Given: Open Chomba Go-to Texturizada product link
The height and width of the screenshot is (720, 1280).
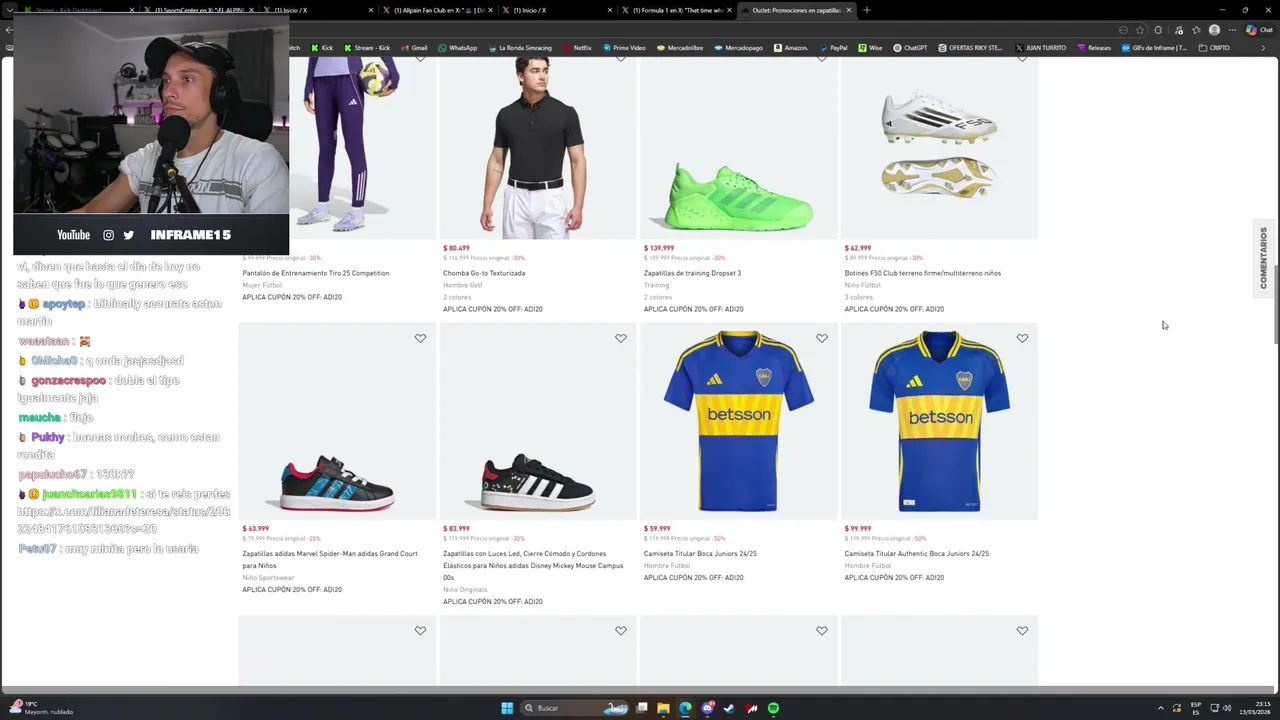Looking at the screenshot, I should click(x=484, y=273).
